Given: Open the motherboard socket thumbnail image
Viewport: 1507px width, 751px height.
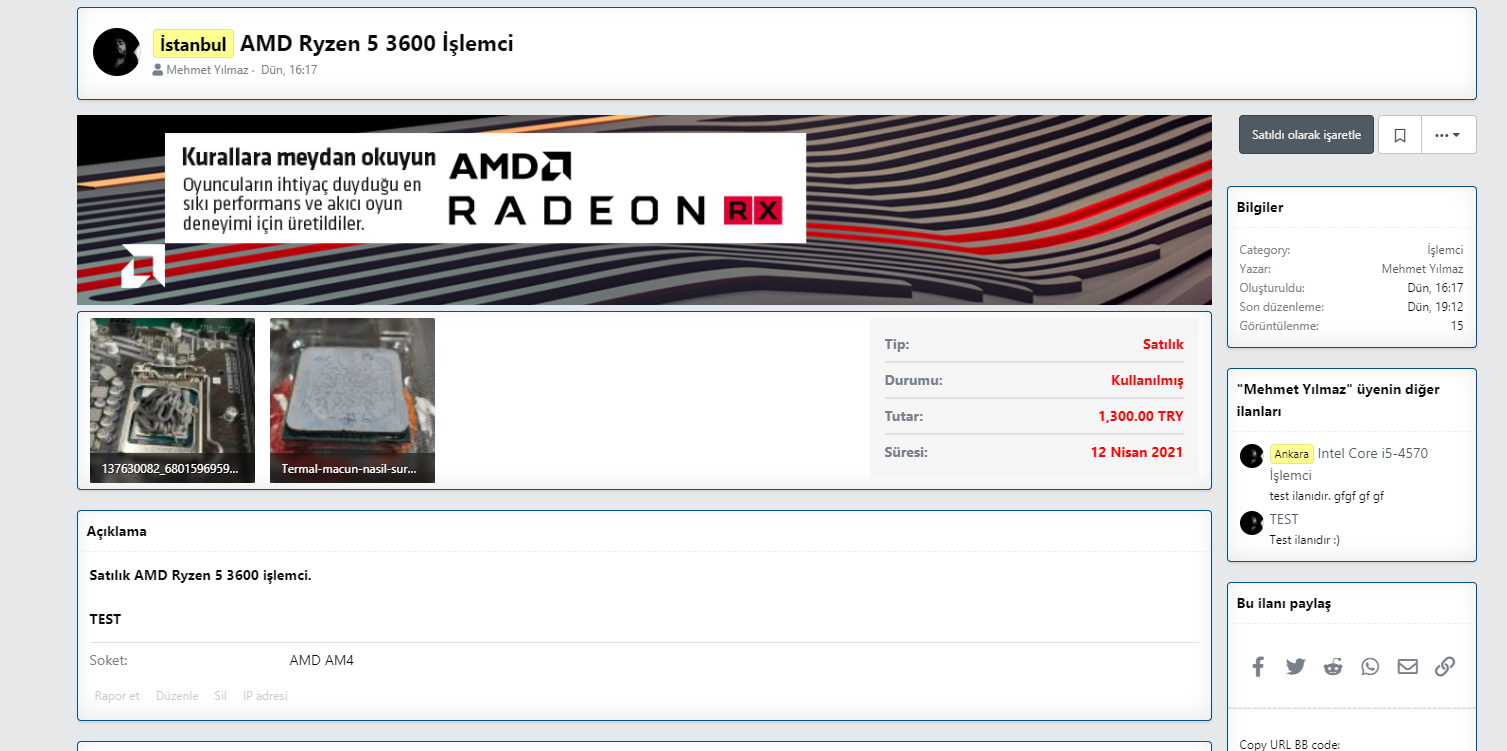Looking at the screenshot, I should [x=172, y=400].
